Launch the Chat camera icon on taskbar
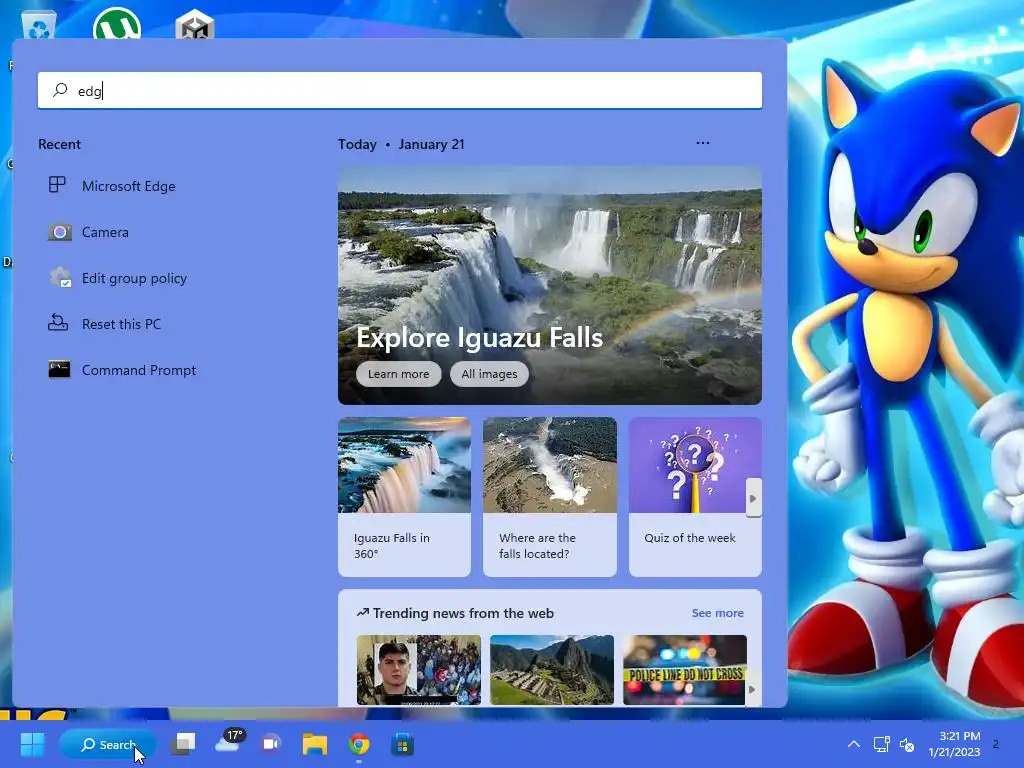The width and height of the screenshot is (1024, 768). (x=272, y=744)
